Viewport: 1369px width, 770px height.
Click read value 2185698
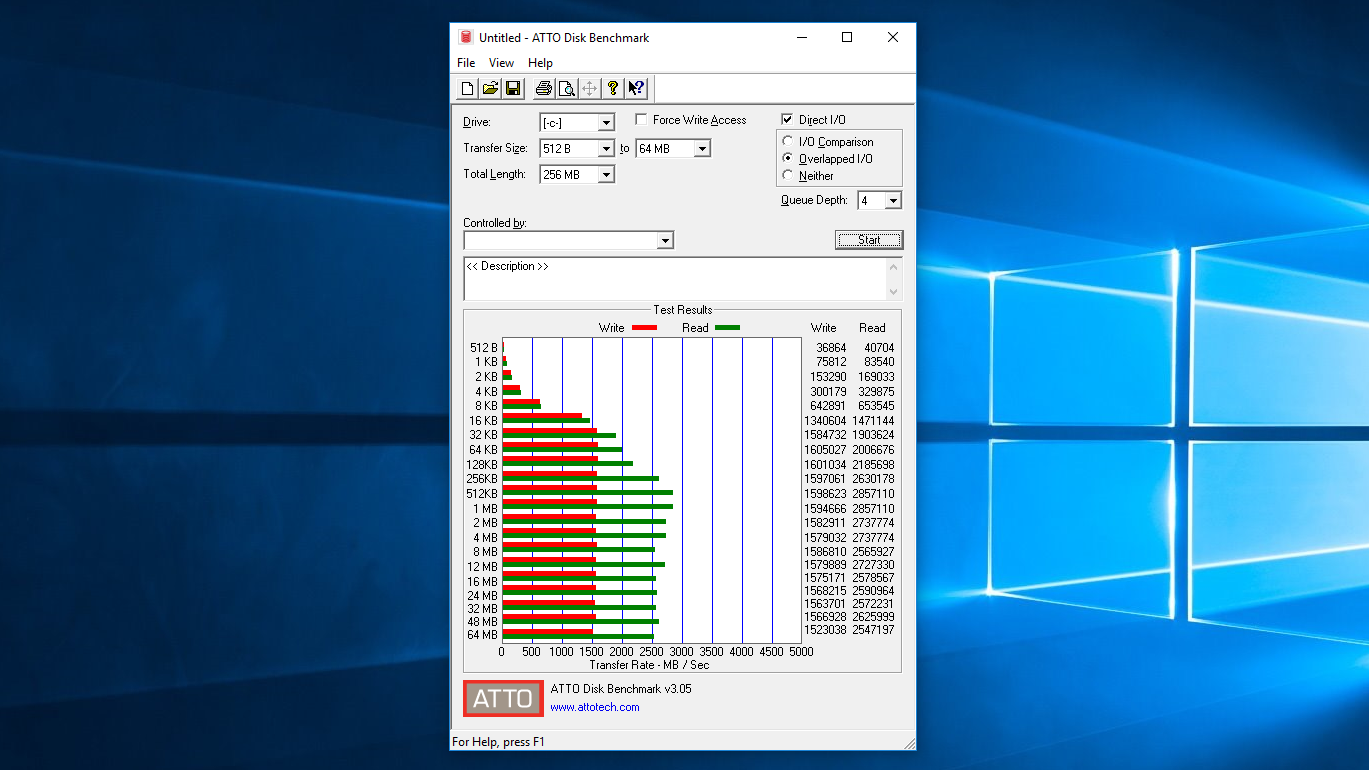[x=873, y=465]
